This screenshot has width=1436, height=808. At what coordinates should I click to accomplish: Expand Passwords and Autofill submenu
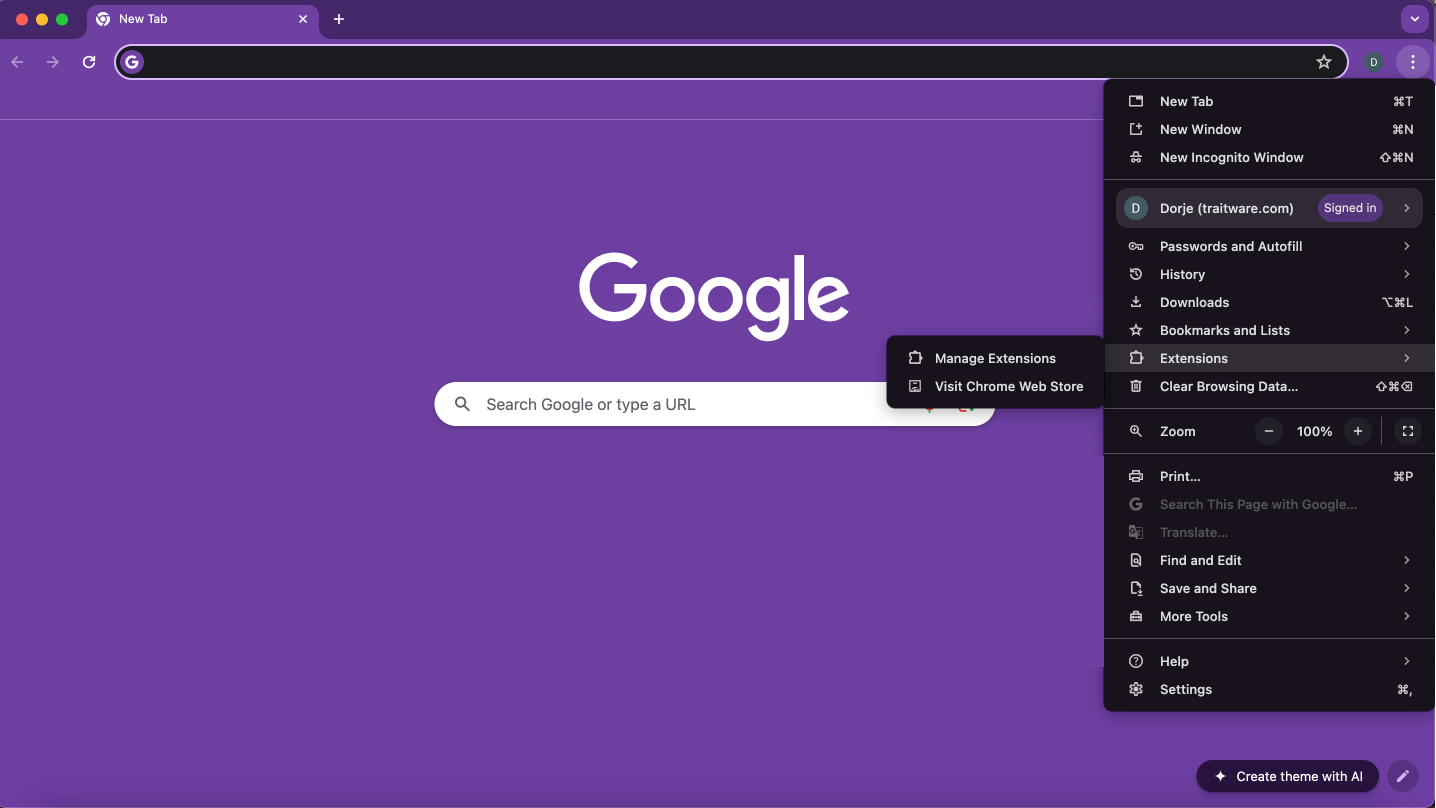1269,246
